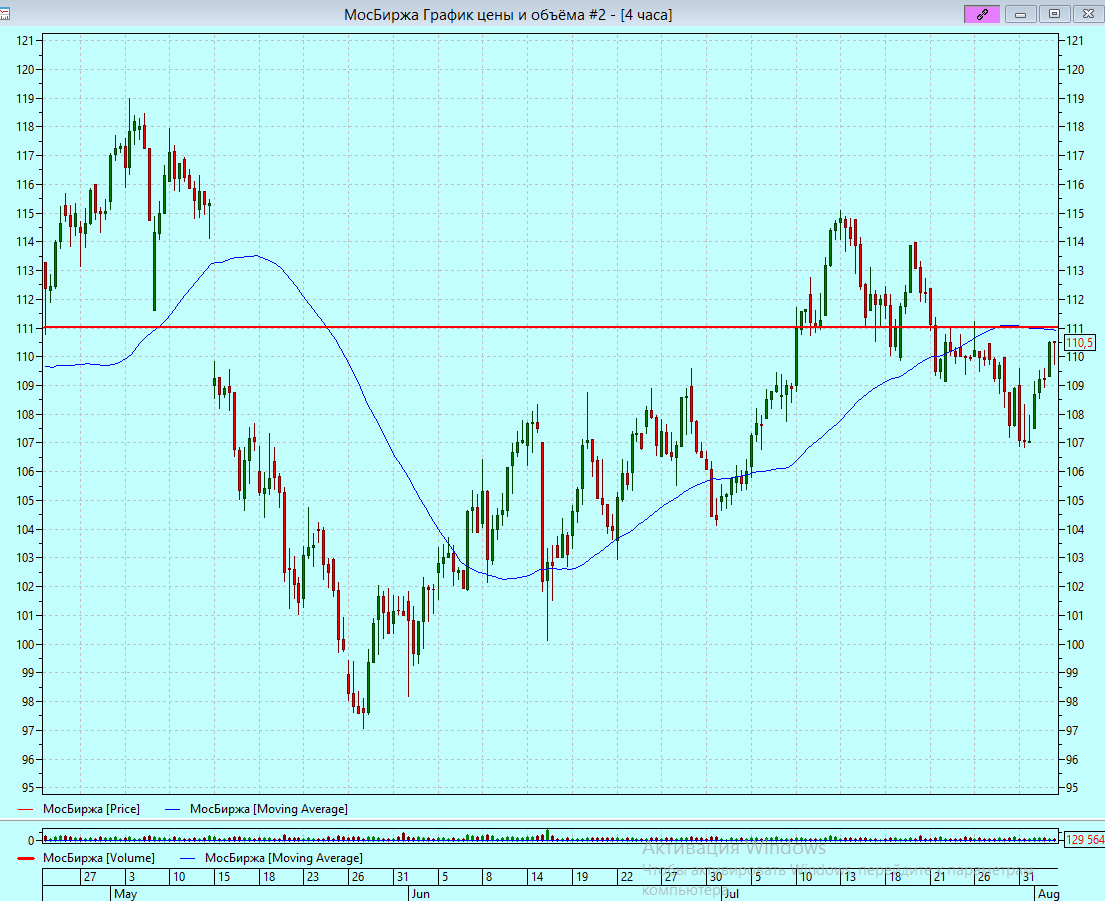Screen dimensions: 1105x901
Task: Click the current price tag 110,5
Action: point(1079,343)
